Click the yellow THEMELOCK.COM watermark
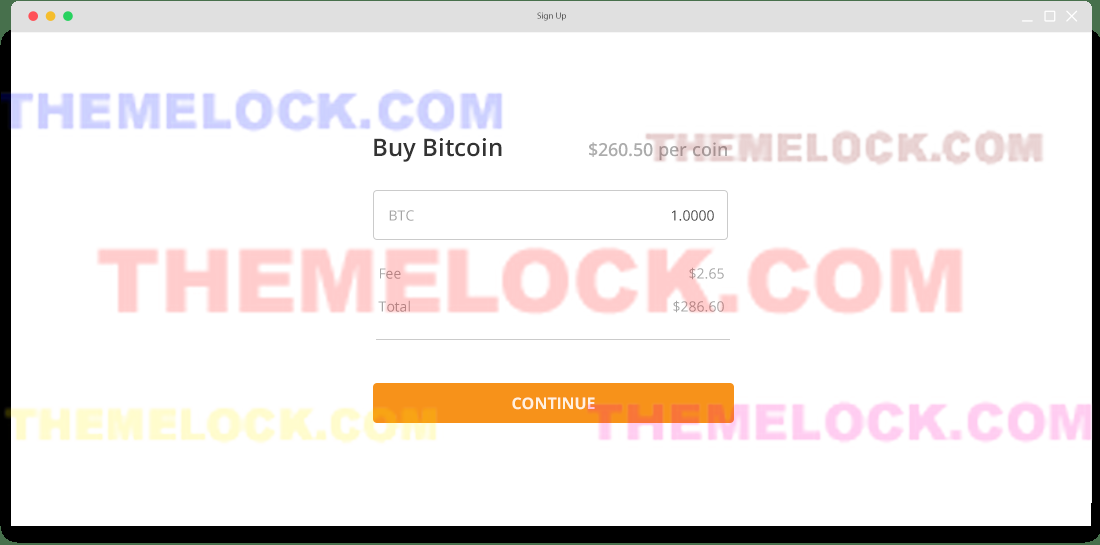The width and height of the screenshot is (1100, 545). pos(222,424)
